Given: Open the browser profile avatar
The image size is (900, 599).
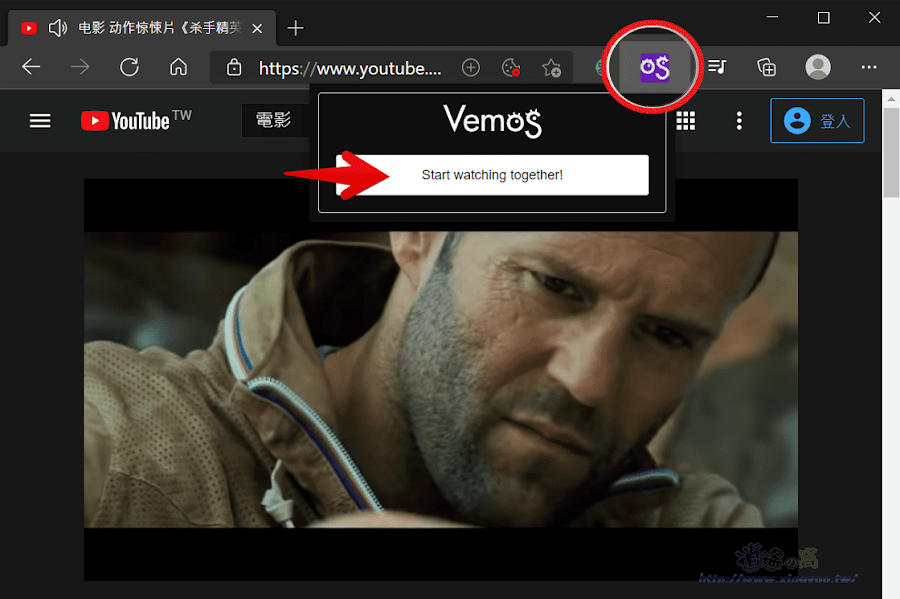Looking at the screenshot, I should click(x=817, y=67).
